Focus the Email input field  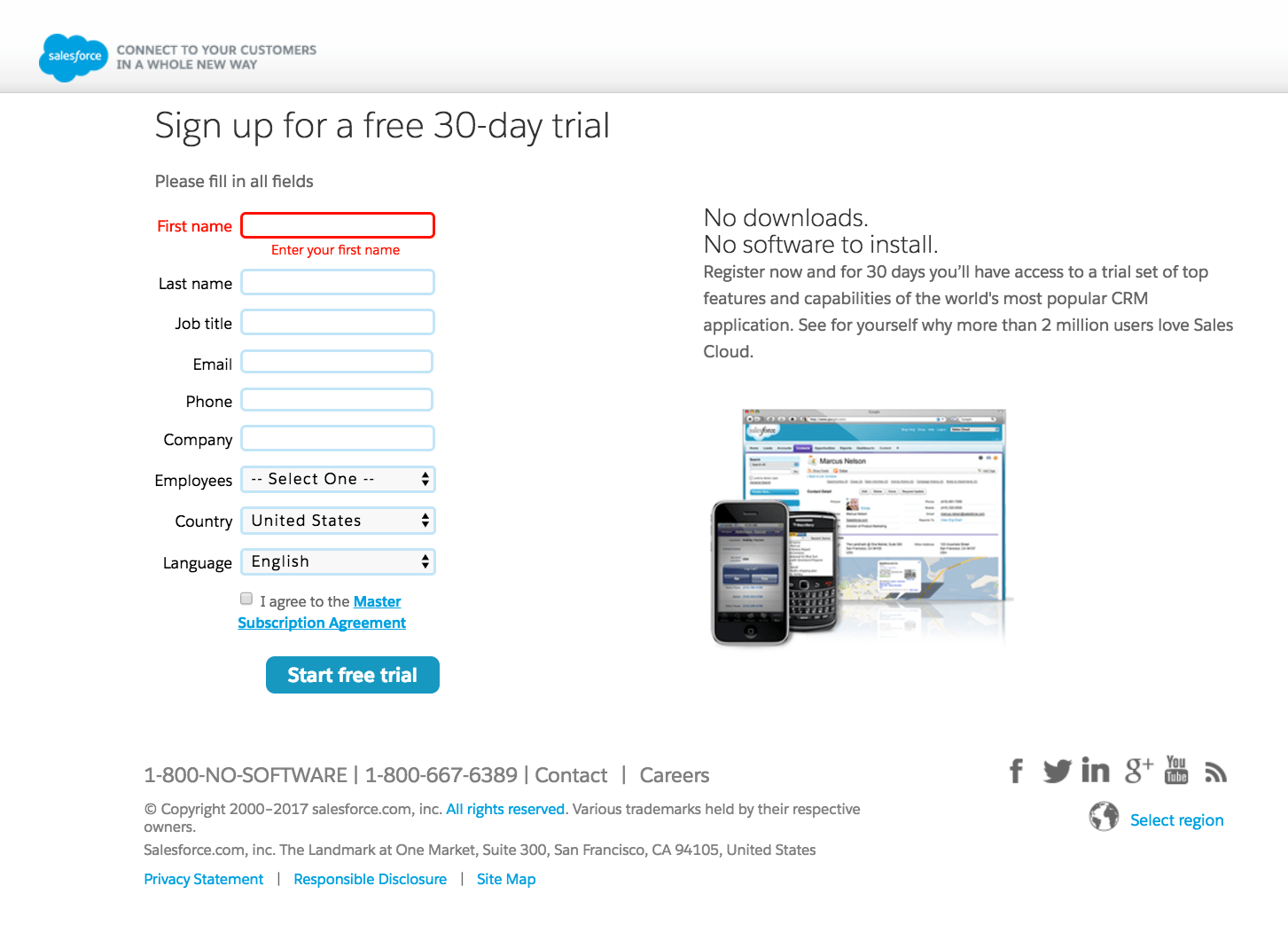click(337, 362)
